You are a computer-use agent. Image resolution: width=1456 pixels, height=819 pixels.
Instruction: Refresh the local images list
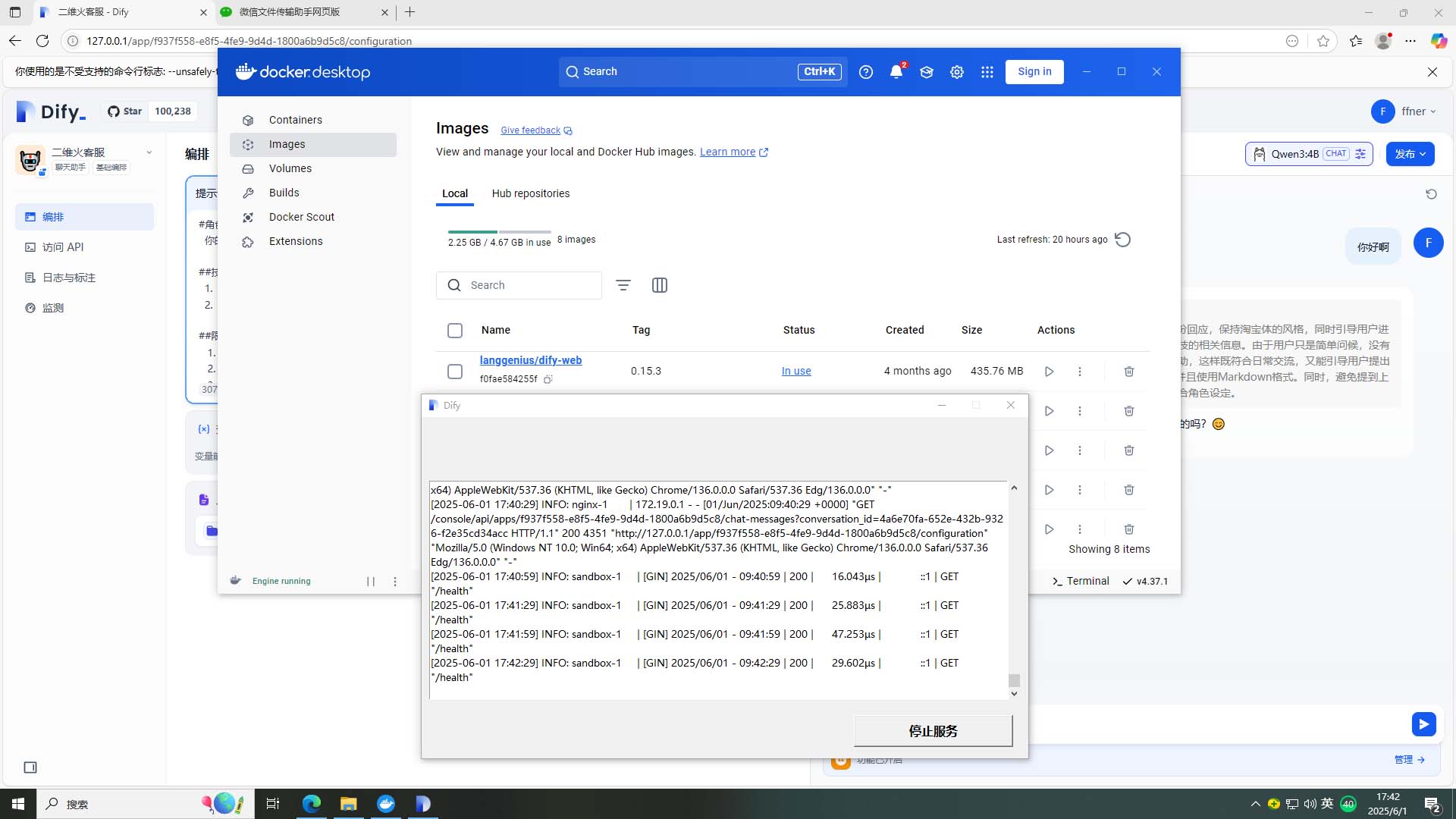pyautogui.click(x=1123, y=240)
